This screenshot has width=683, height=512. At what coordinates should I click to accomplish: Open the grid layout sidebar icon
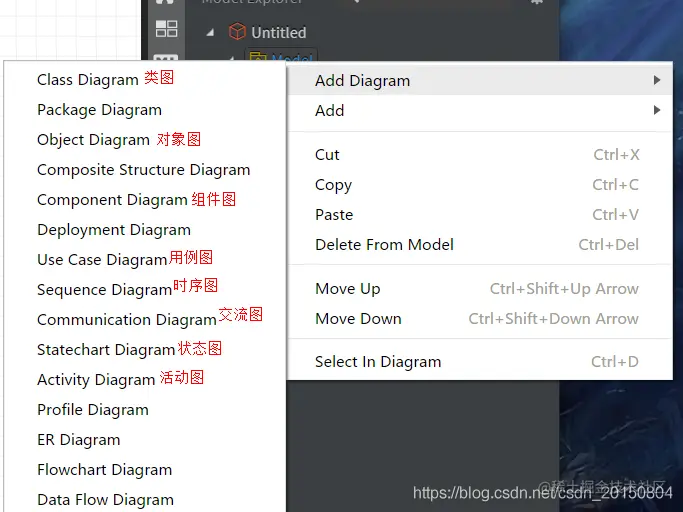pyautogui.click(x=166, y=29)
